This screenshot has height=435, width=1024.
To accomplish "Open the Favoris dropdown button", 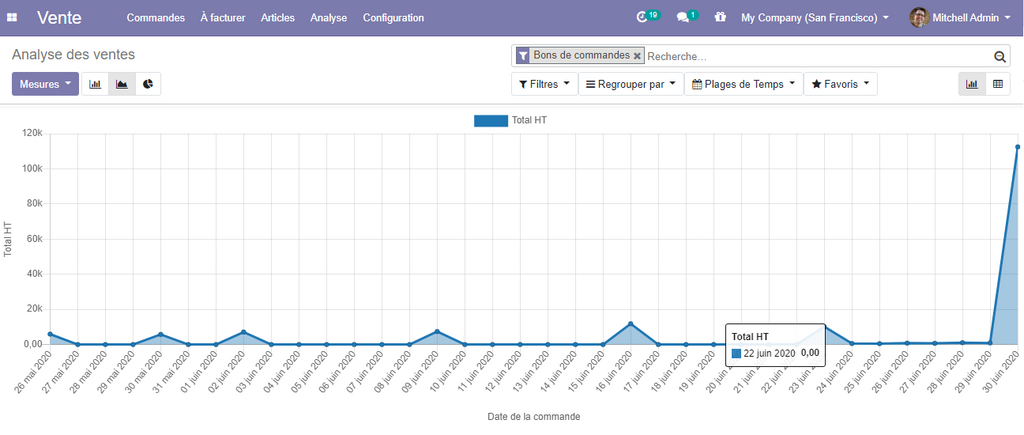I will coord(840,84).
